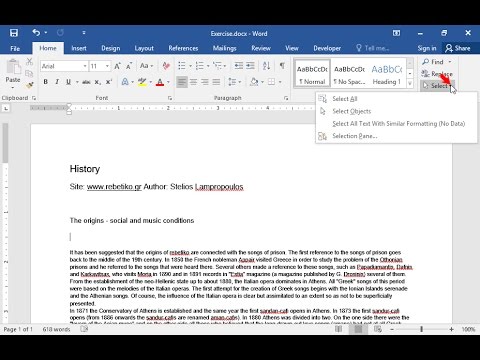The width and height of the screenshot is (480, 360).
Task: Open the Customize Quick Access Toolbar dropdown
Action: 84,33
